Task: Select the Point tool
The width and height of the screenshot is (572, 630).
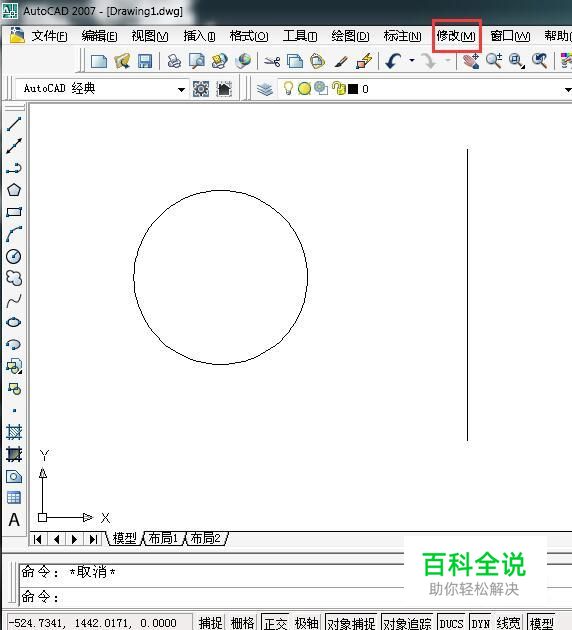Action: 14,411
